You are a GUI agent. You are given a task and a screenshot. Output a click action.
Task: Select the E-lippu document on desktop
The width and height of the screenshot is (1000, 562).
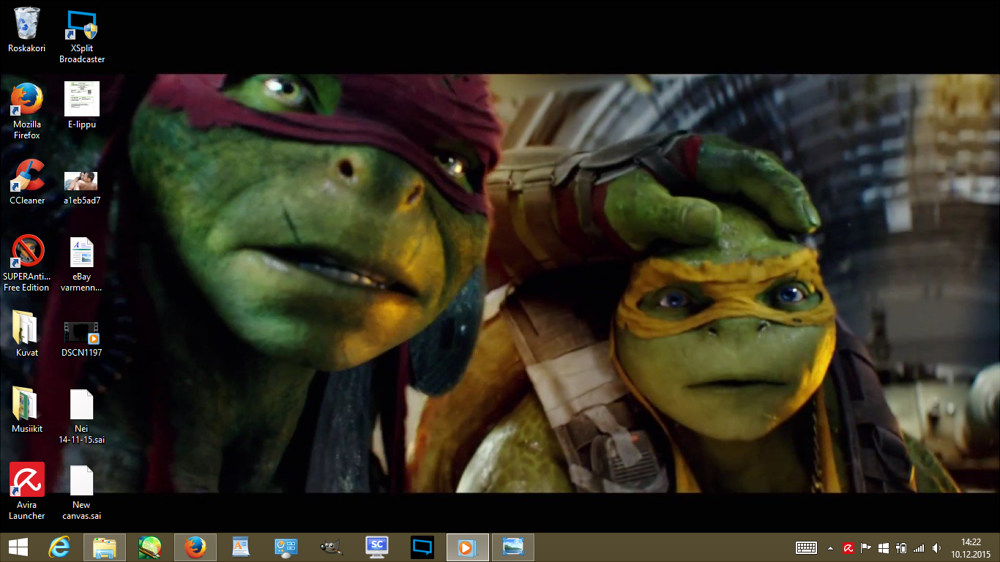[x=82, y=105]
